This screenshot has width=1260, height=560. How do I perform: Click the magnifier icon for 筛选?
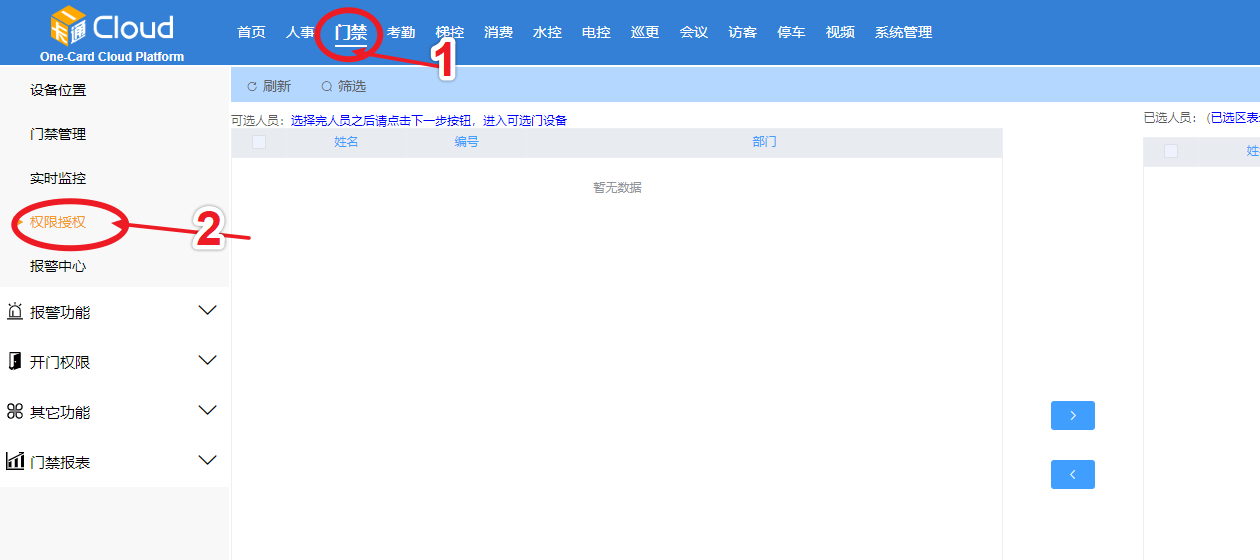click(327, 87)
